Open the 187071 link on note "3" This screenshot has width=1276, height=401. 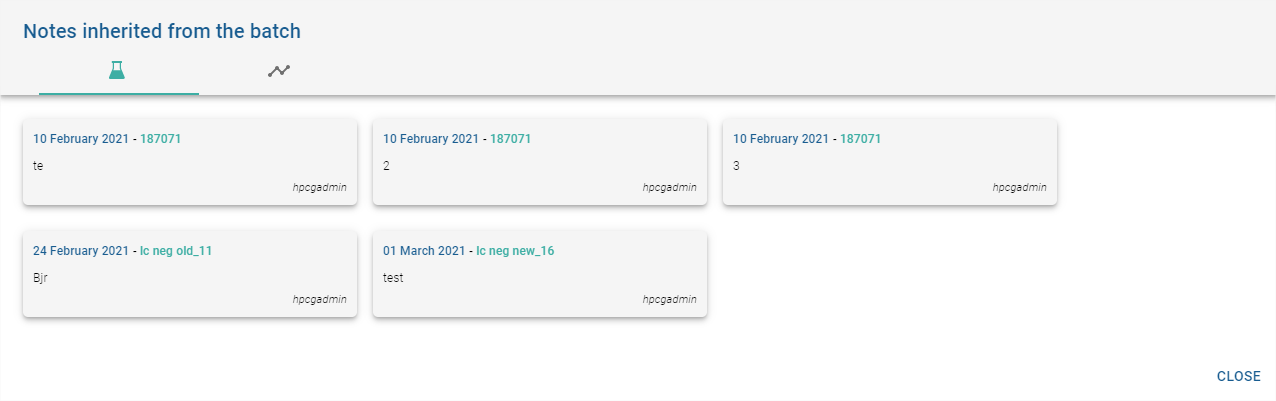coord(860,139)
